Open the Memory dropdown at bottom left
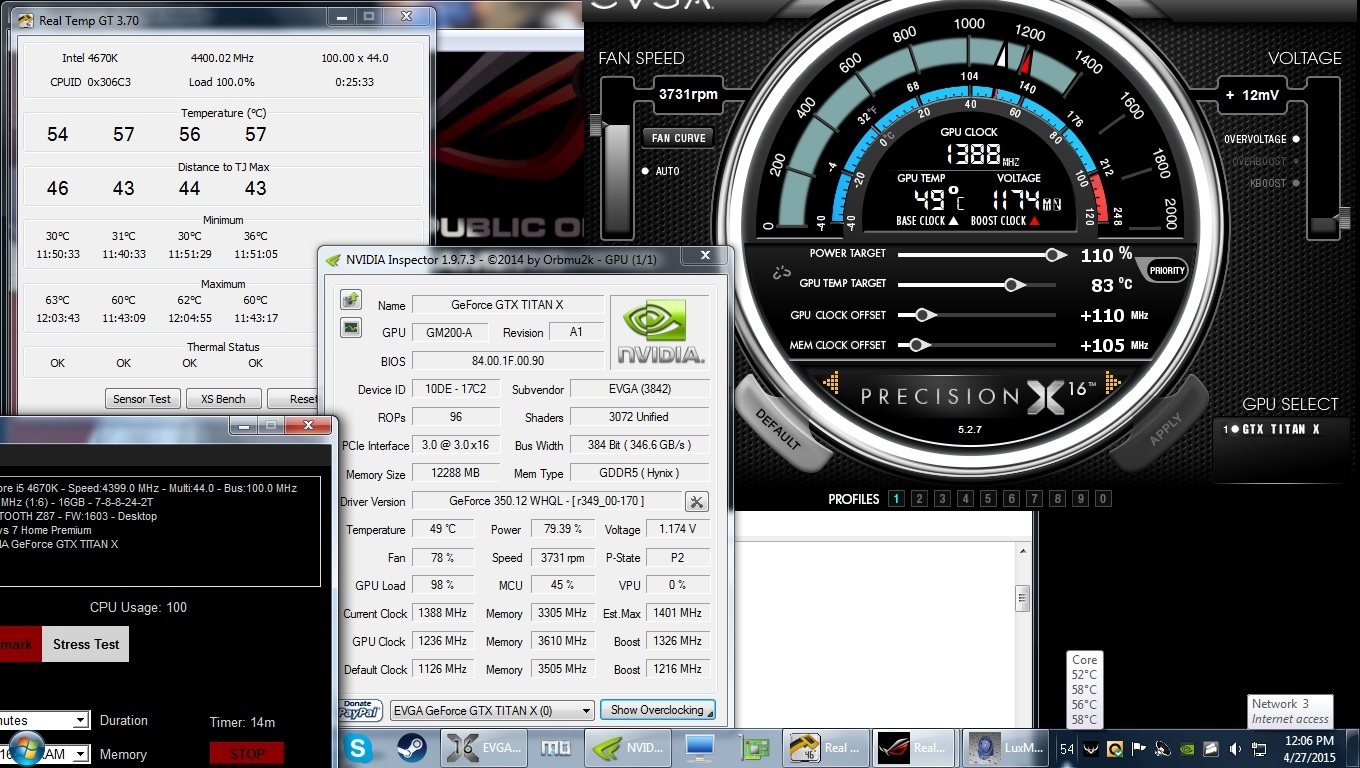This screenshot has height=768, width=1360. click(x=80, y=754)
